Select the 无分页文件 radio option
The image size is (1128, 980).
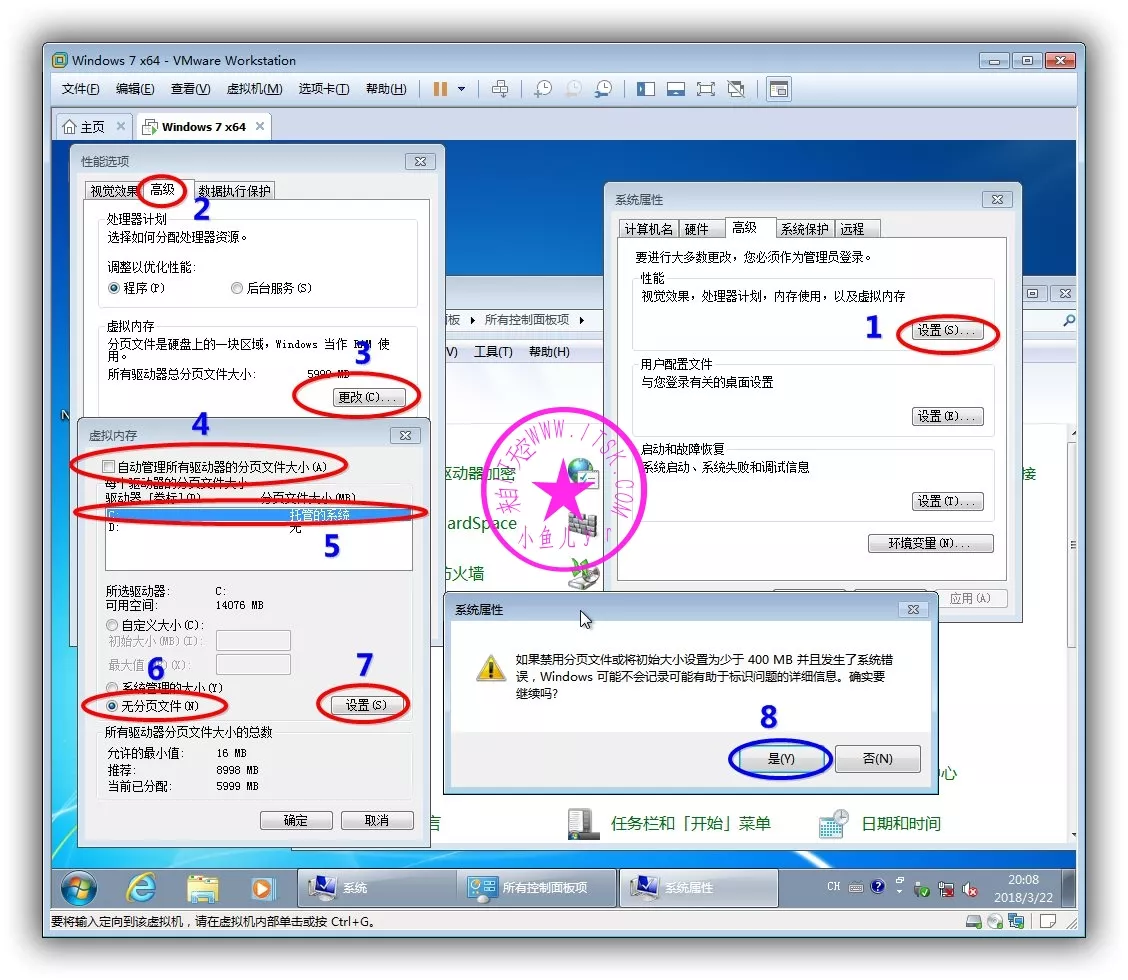[x=112, y=706]
